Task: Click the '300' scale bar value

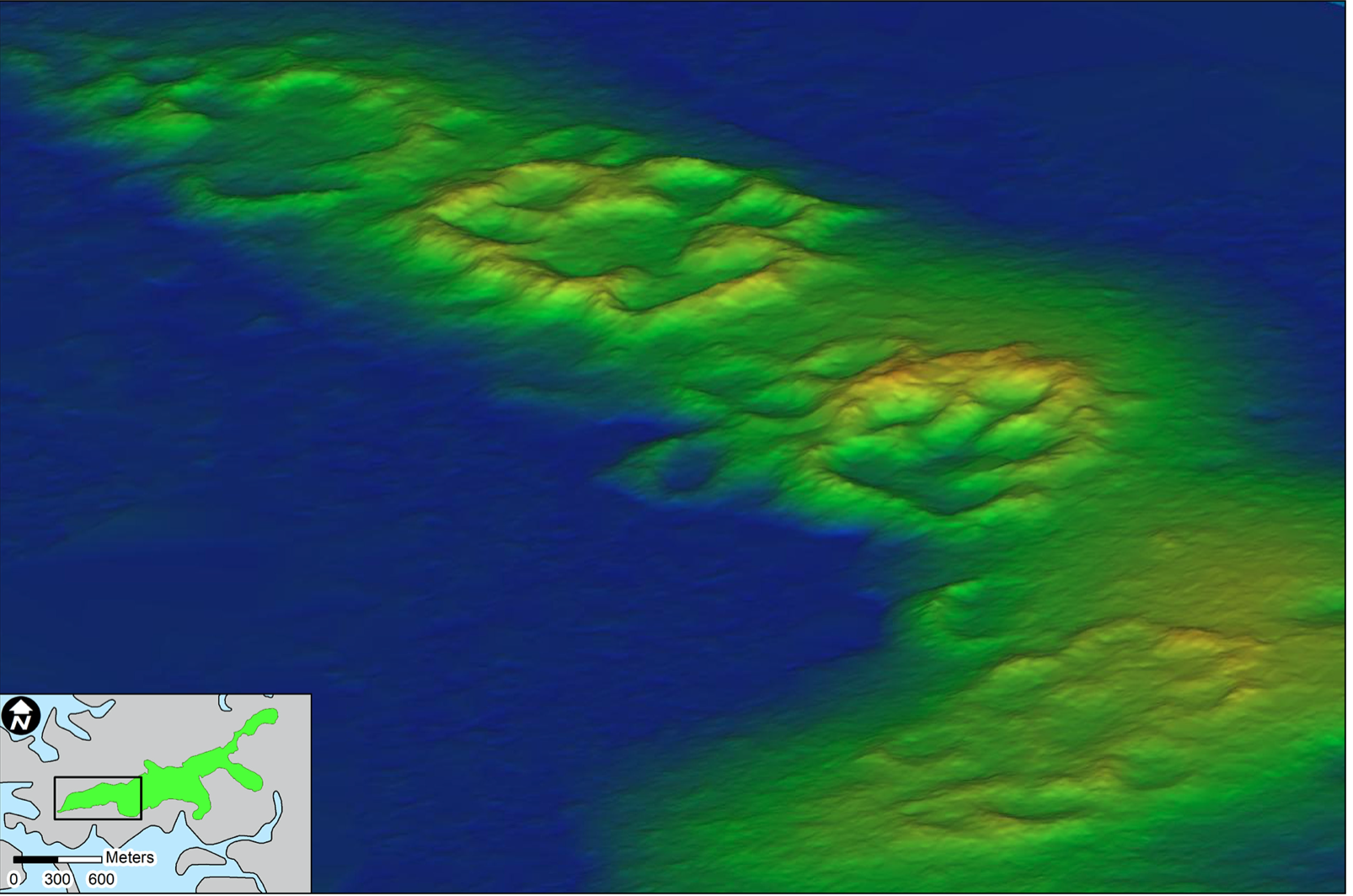Action: click(x=57, y=880)
